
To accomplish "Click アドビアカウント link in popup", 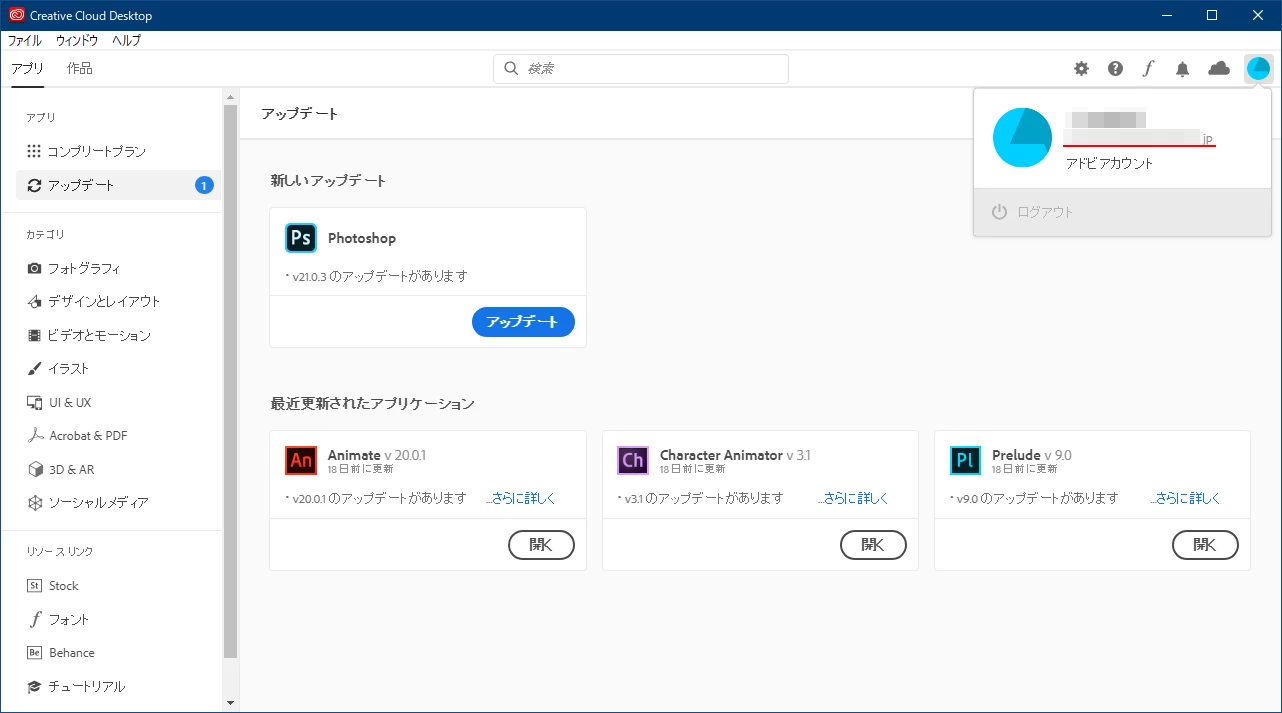I will pyautogui.click(x=1109, y=163).
